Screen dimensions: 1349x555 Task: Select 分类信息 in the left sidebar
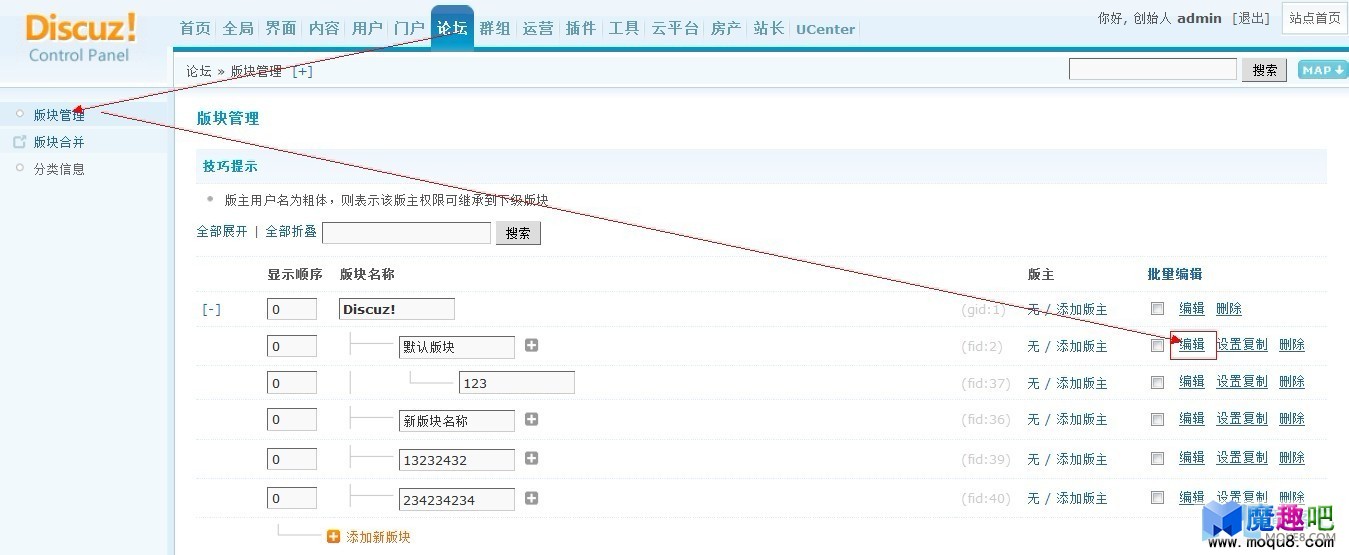[x=59, y=169]
